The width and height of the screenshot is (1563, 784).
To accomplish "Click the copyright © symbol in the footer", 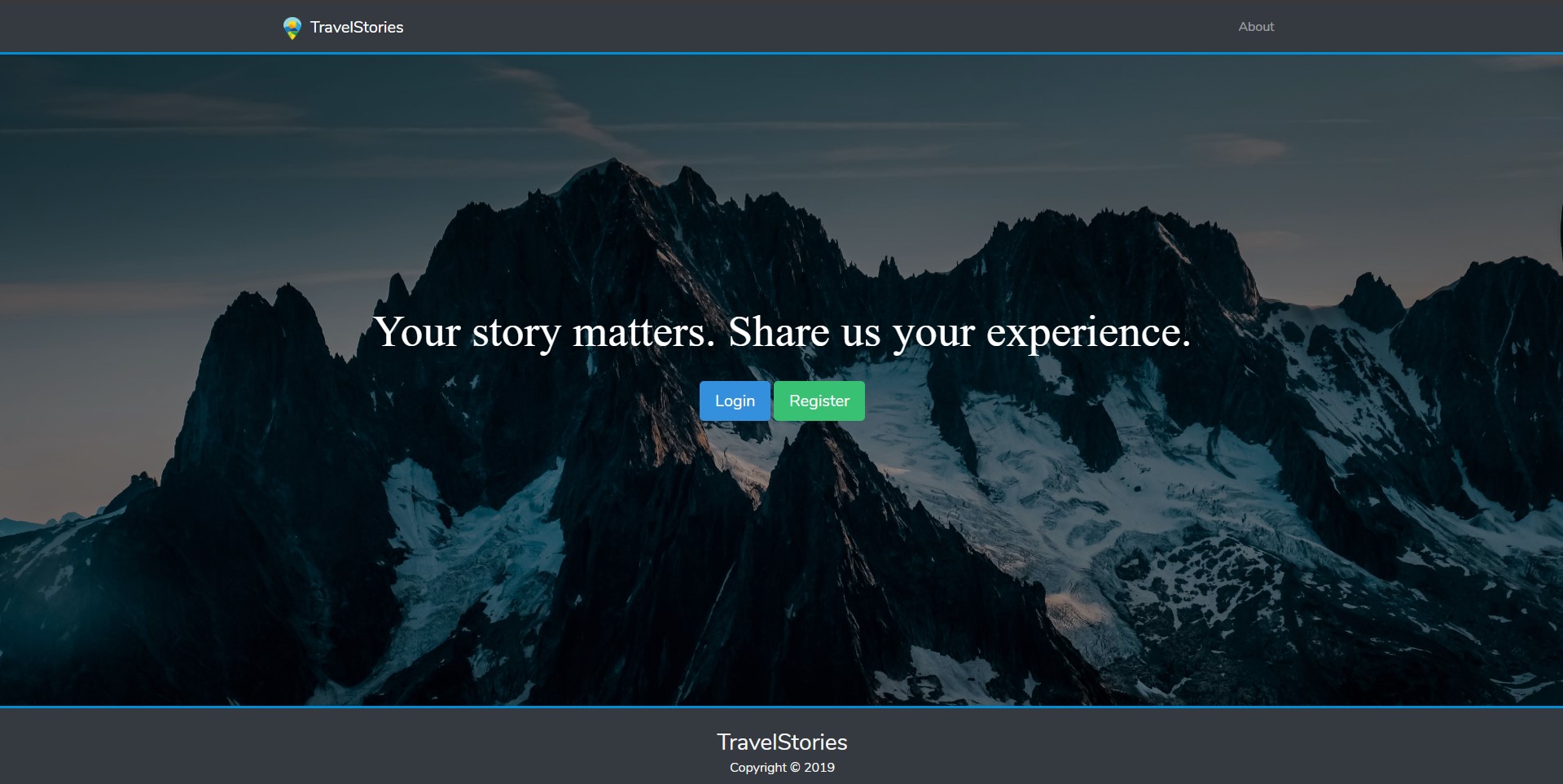I will tap(795, 767).
